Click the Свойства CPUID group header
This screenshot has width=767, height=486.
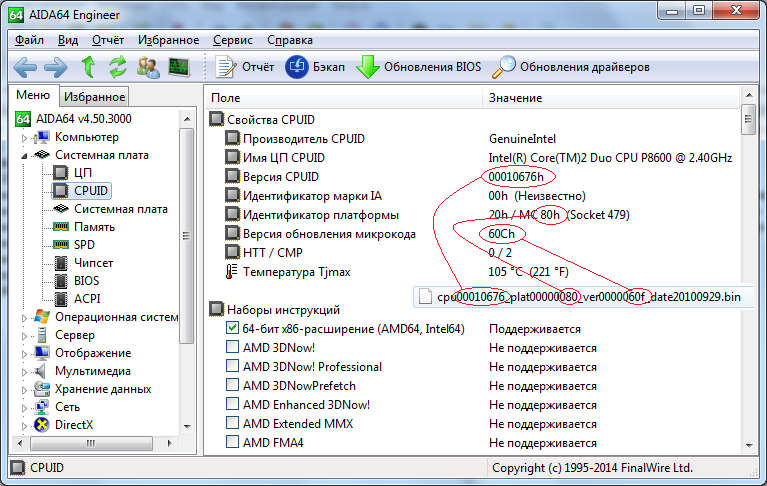tap(271, 119)
